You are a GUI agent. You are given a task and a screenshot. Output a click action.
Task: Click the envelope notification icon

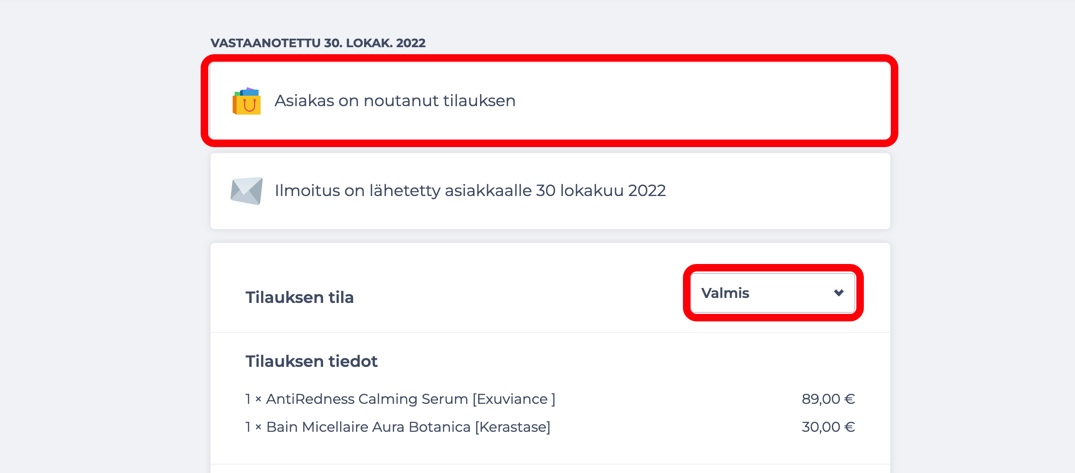point(247,191)
